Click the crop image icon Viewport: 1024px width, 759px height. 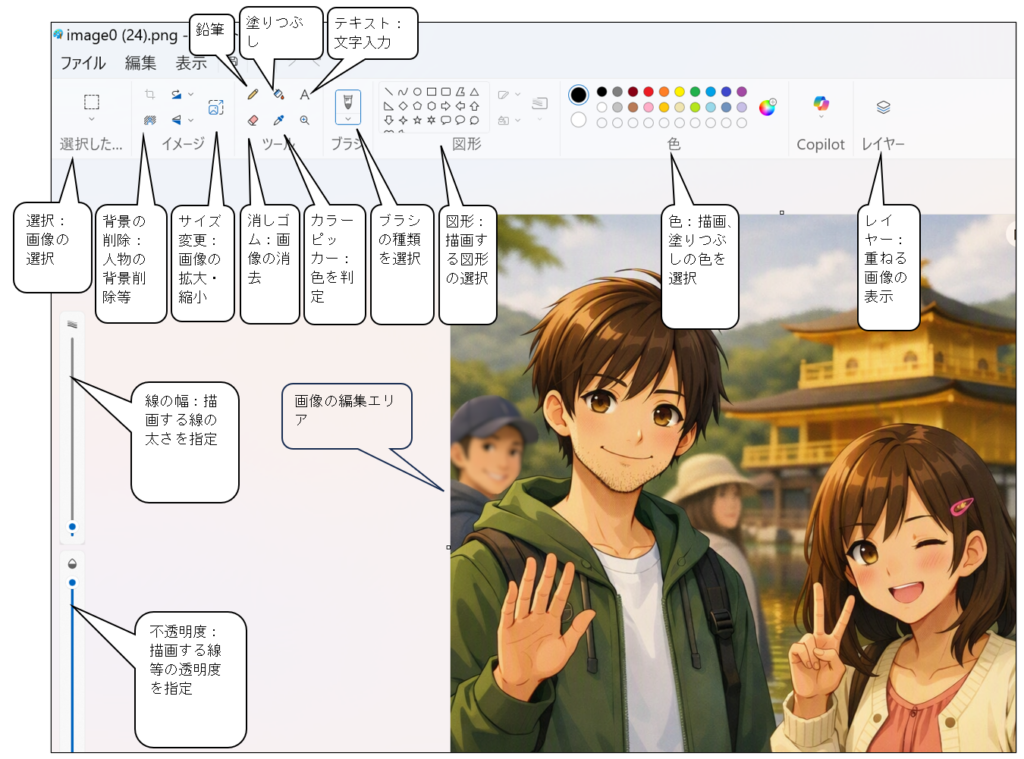150,95
